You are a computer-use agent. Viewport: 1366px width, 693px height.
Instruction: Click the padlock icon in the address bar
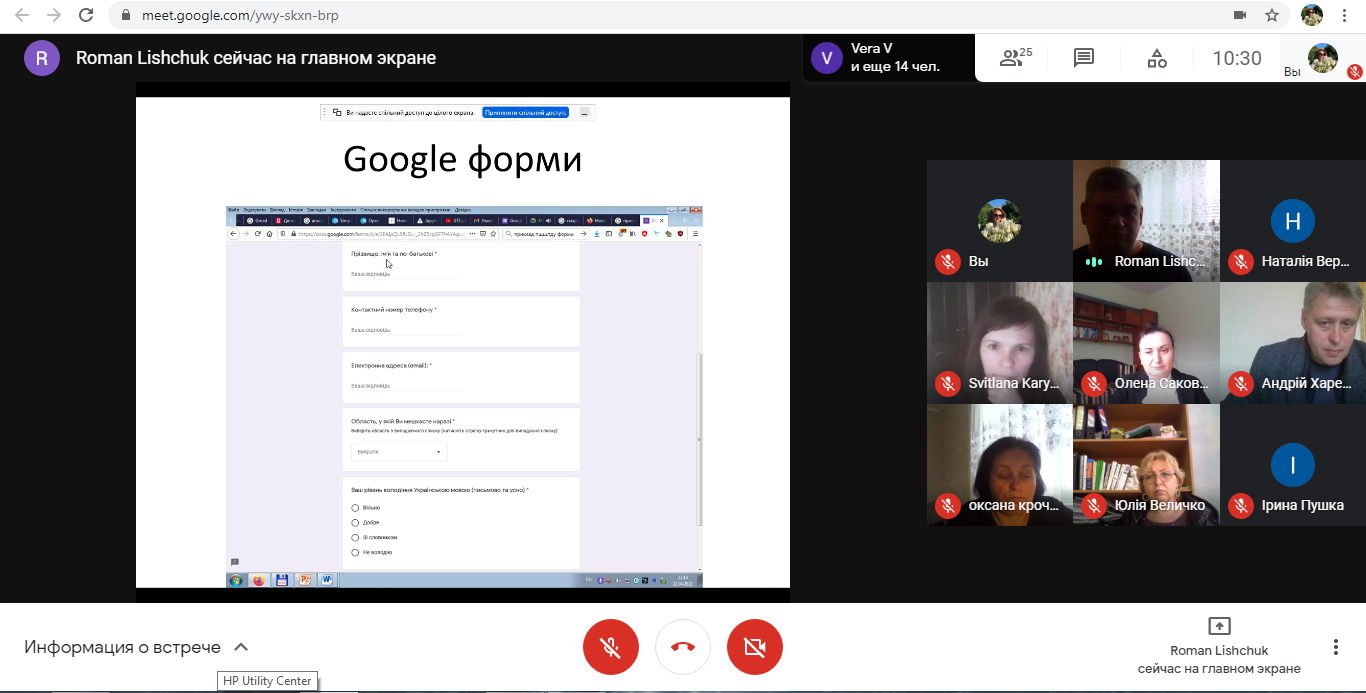coord(125,15)
